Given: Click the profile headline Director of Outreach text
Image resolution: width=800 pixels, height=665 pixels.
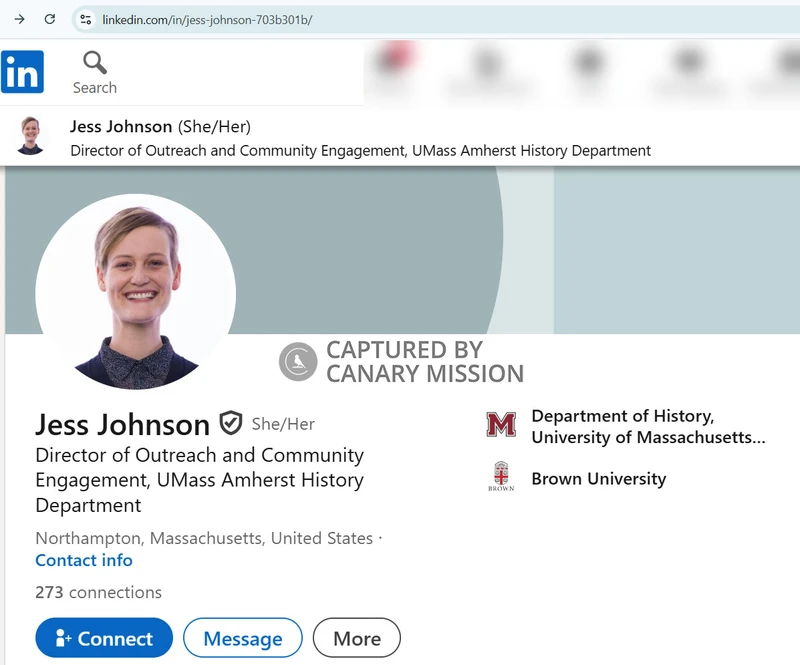Looking at the screenshot, I should [x=199, y=480].
